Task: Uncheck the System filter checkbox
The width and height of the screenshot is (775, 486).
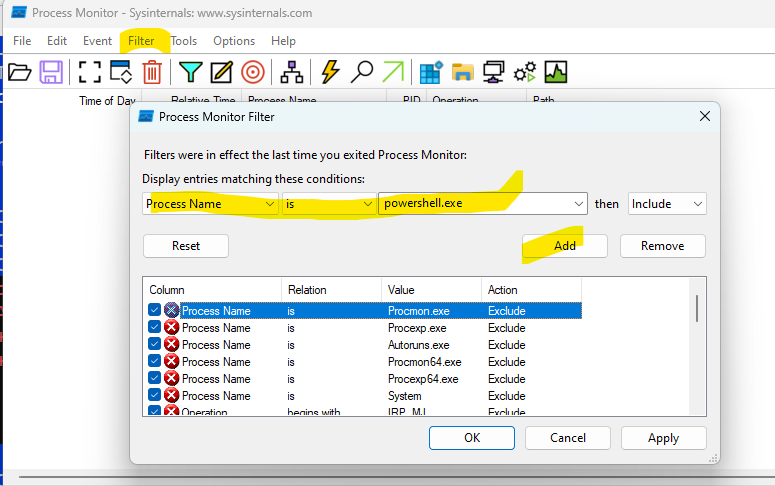Action: (154, 395)
